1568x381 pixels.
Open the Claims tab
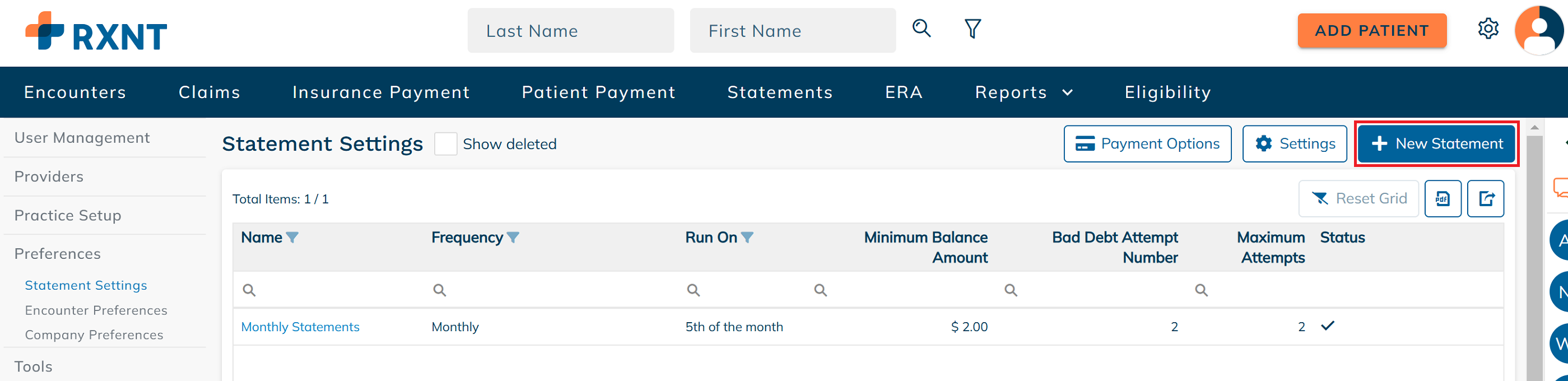click(210, 92)
